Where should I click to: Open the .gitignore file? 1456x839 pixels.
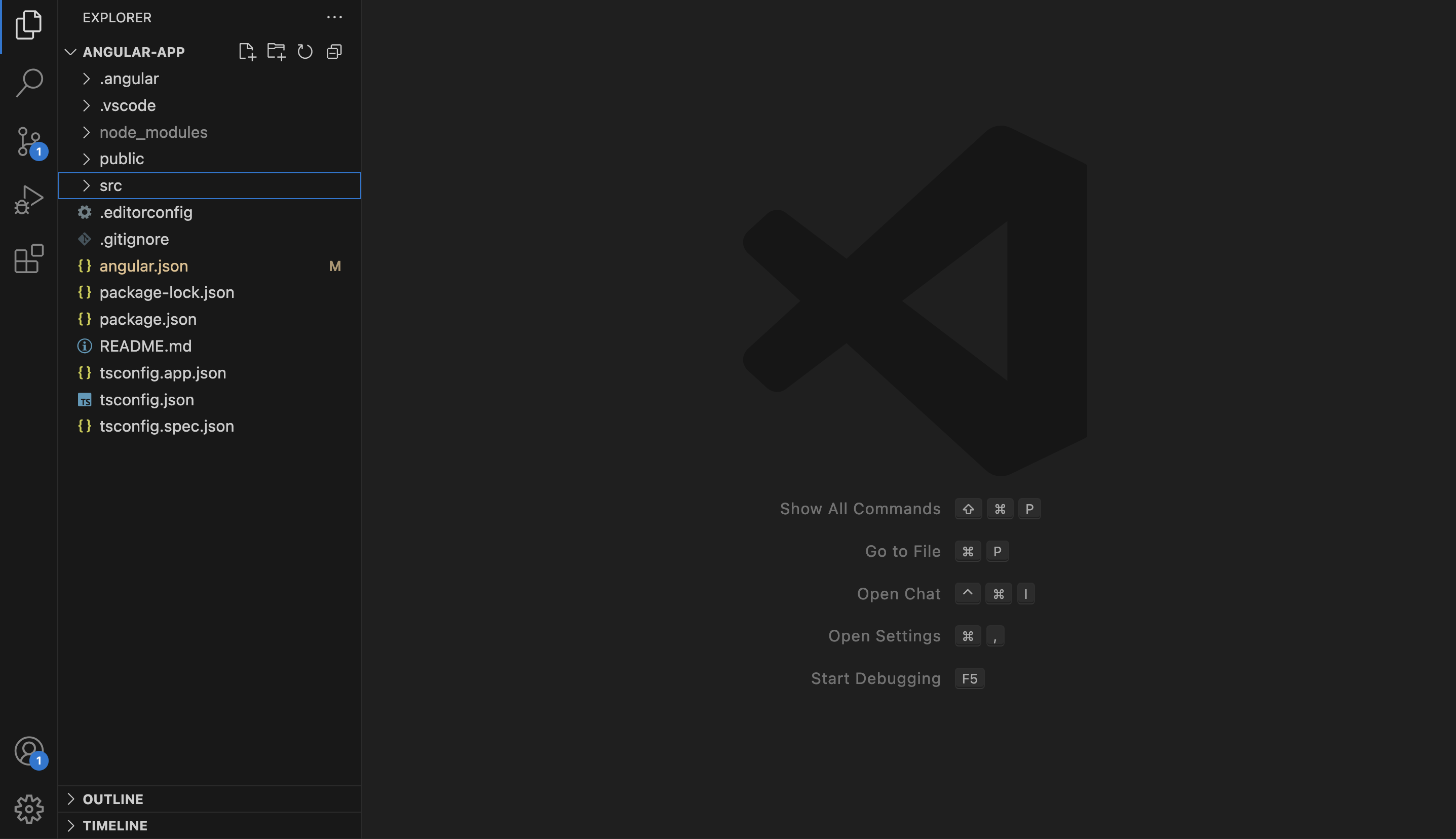point(210,239)
